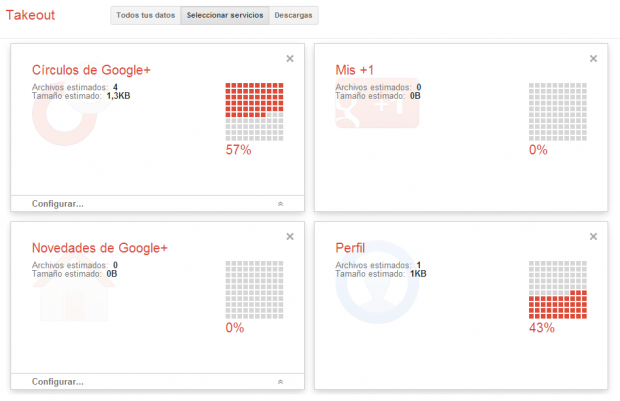Click the 57% progress grid
620x401 pixels.
[254, 112]
